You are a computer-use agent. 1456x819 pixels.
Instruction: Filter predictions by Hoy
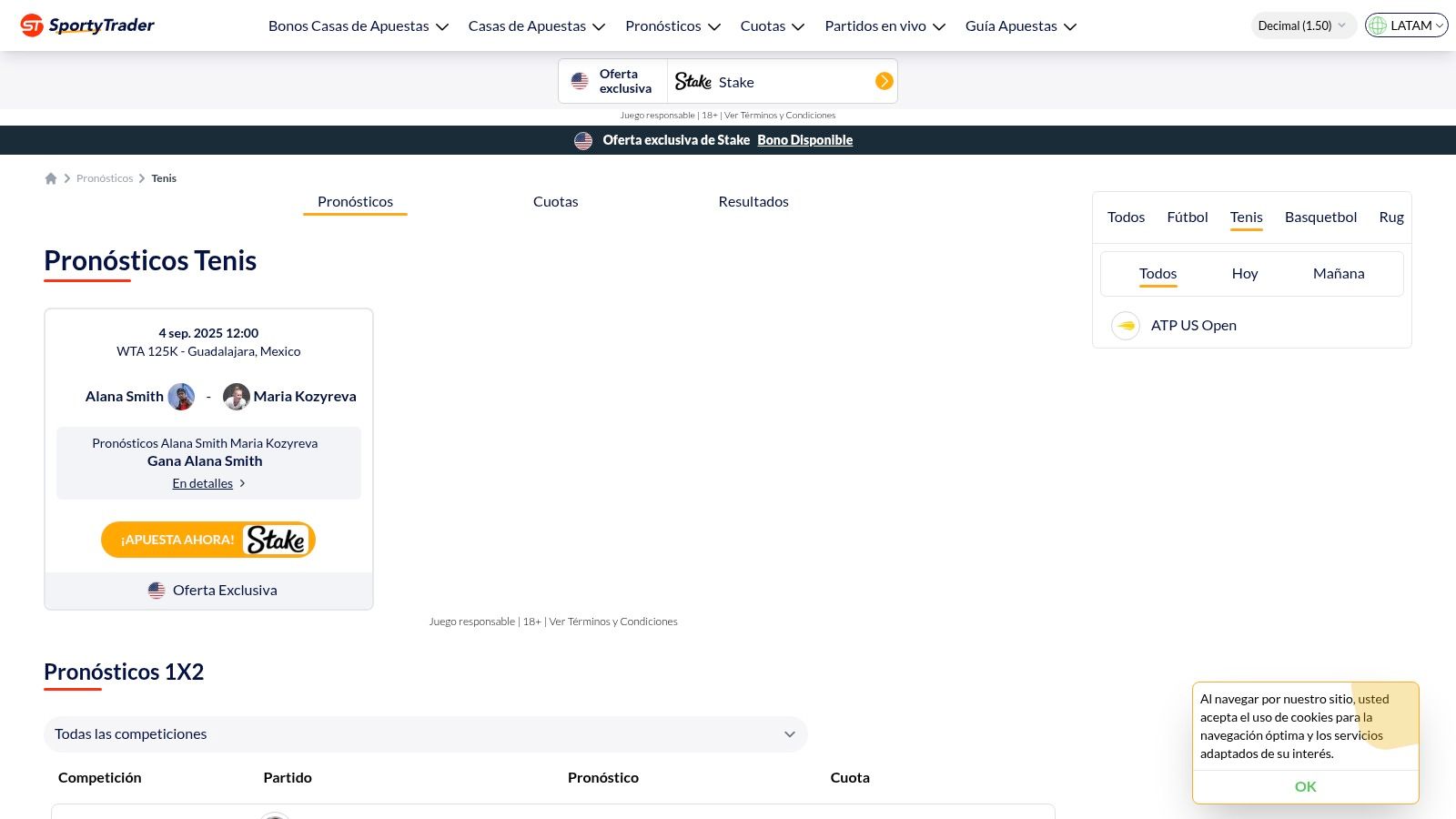pos(1245,274)
